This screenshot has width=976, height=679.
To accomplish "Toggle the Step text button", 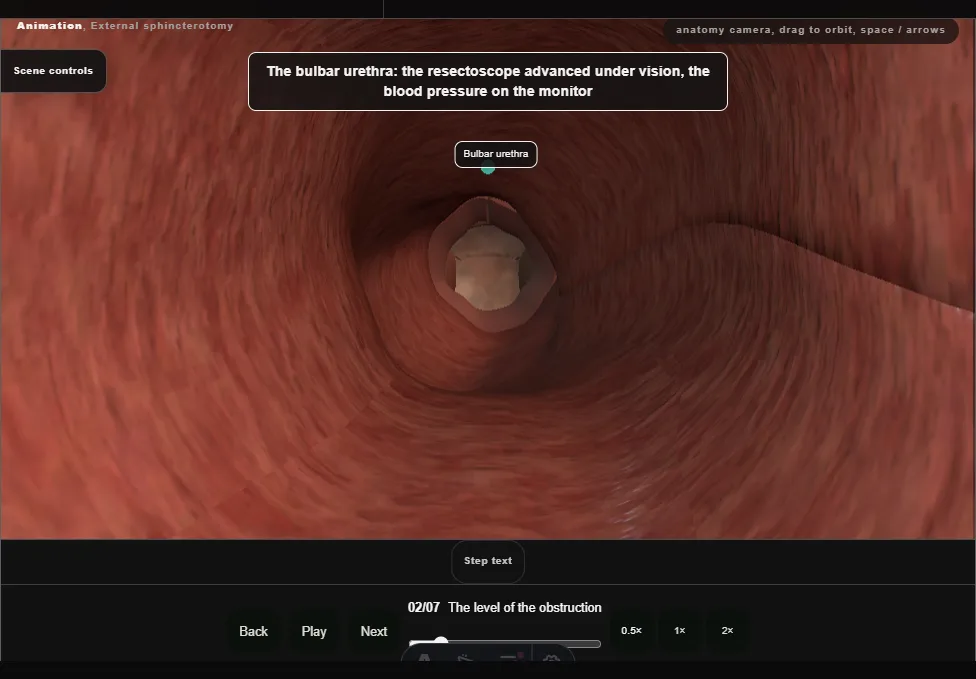I will tap(488, 561).
